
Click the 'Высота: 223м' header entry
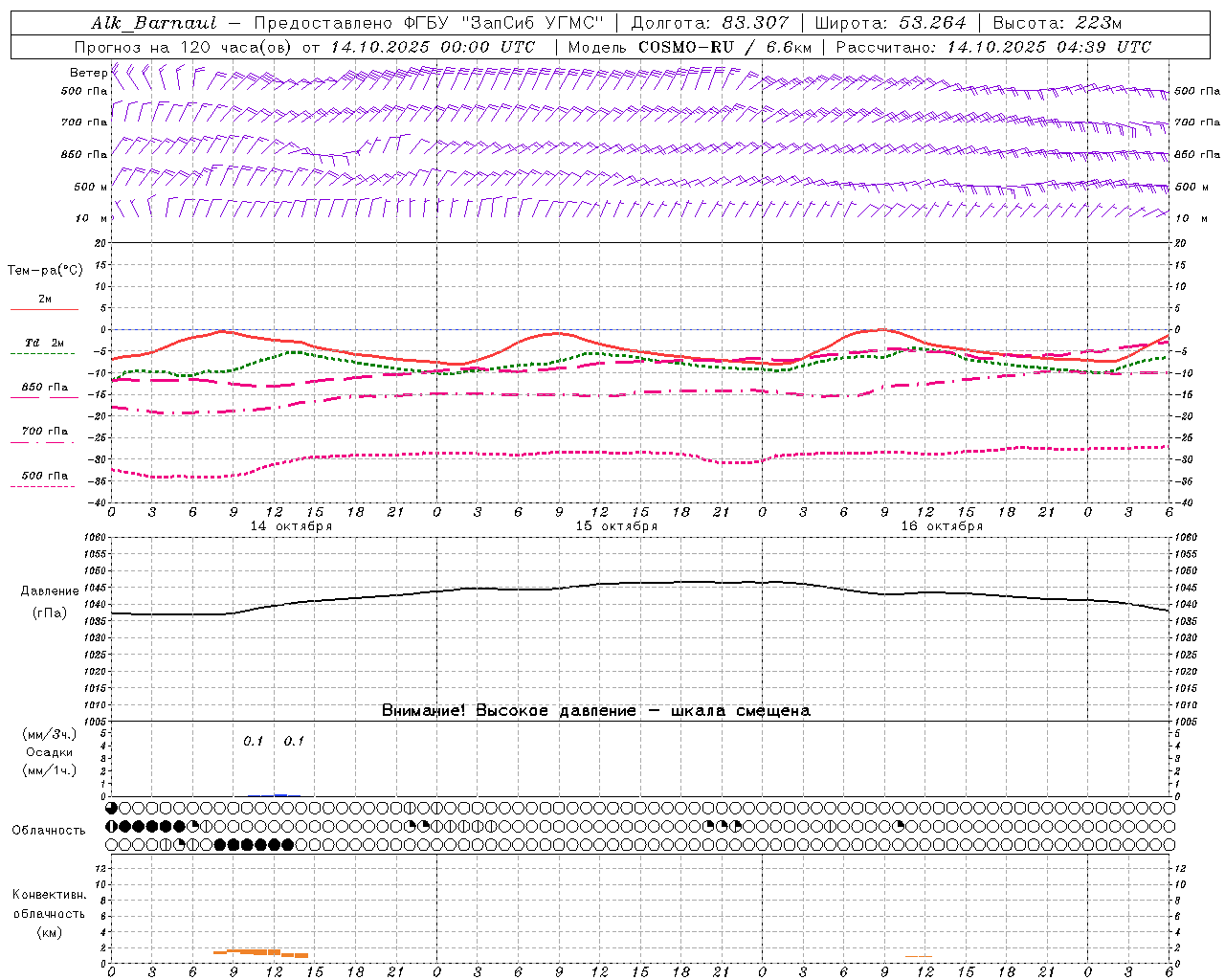pyautogui.click(x=1057, y=23)
